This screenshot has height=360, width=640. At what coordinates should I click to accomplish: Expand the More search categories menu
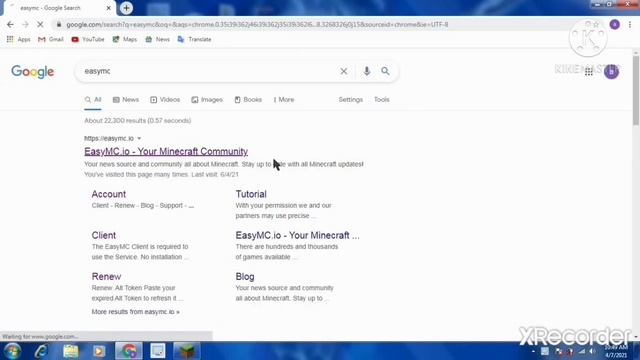tap(284, 100)
